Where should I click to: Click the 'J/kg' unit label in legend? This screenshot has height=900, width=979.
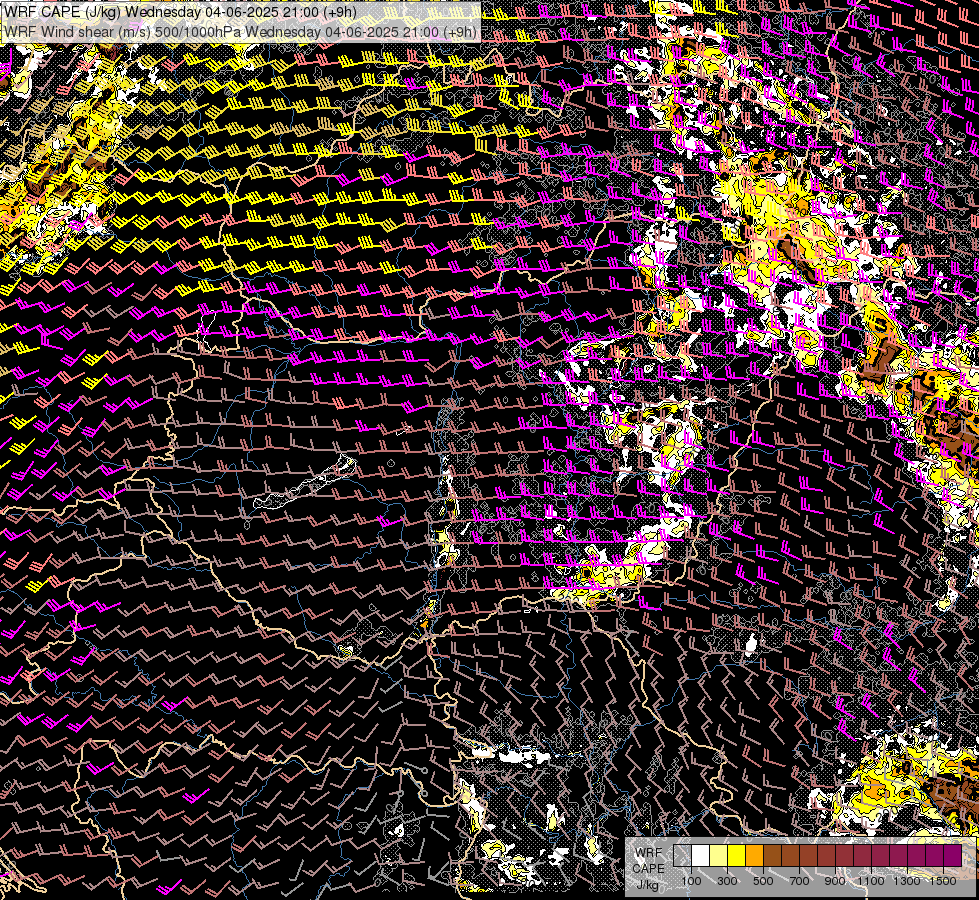click(648, 885)
